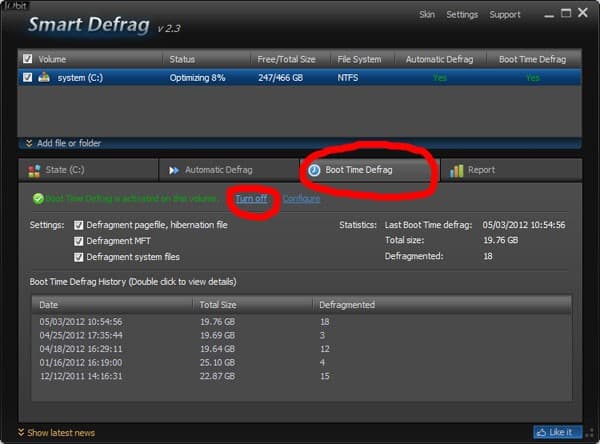The width and height of the screenshot is (600, 444).
Task: Open the Report tab
Action: pos(511,170)
